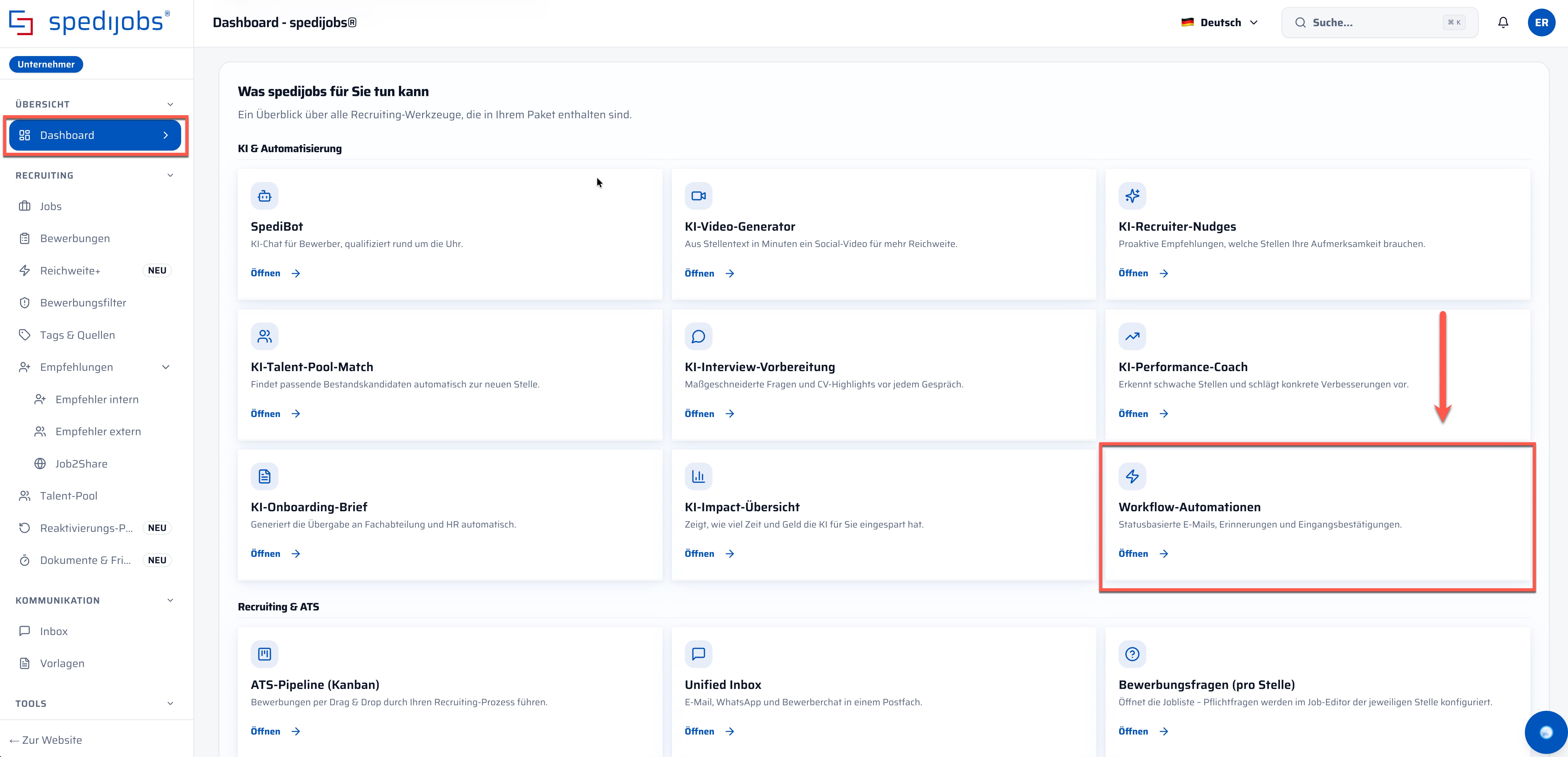Click Öffnen on the KI-Impact-Übersicht card
The width and height of the screenshot is (1568, 757).
[x=710, y=554]
